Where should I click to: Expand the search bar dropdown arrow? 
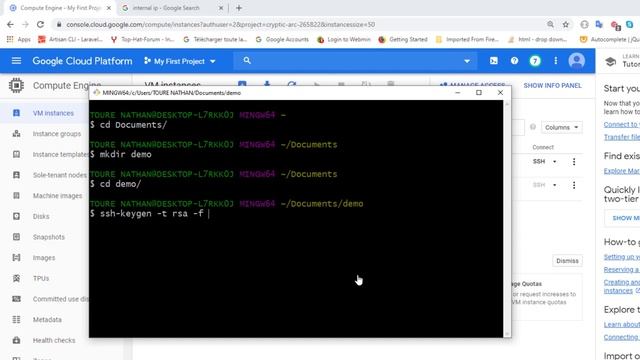pos(467,61)
